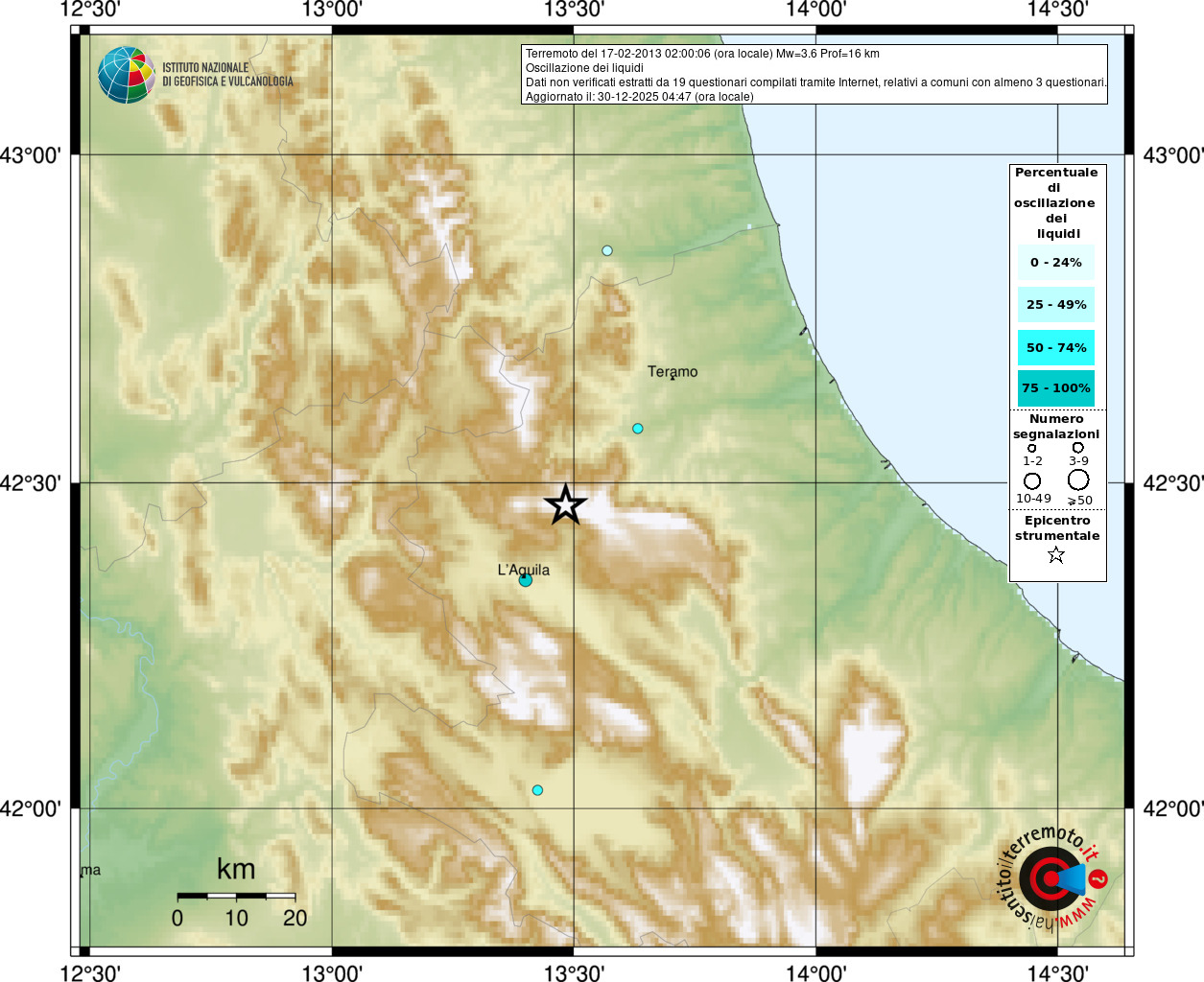Select the northernmost report circle

606,251
